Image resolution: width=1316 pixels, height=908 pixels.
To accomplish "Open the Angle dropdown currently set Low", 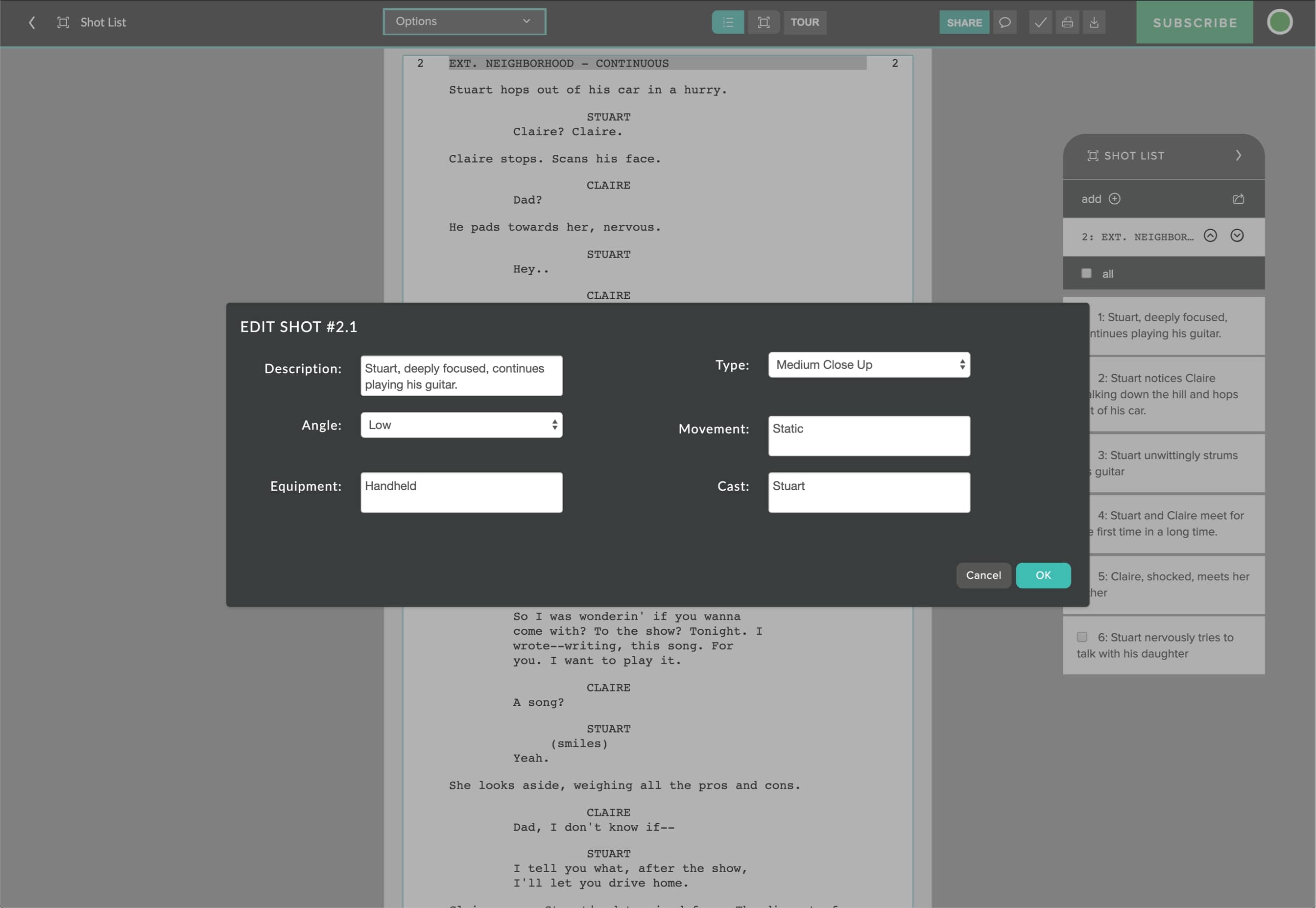I will point(462,425).
